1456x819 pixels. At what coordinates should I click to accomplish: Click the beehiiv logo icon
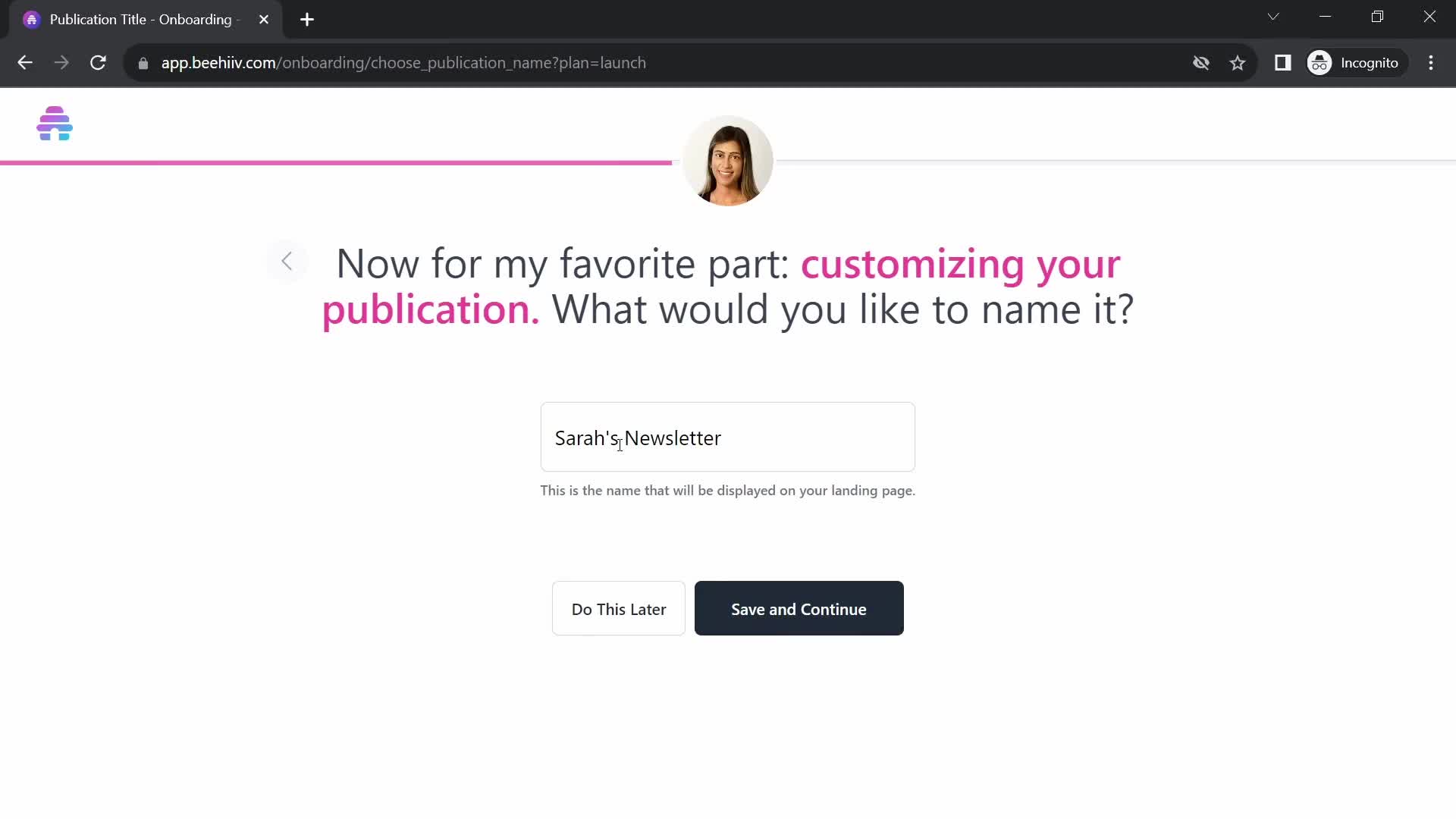point(55,123)
